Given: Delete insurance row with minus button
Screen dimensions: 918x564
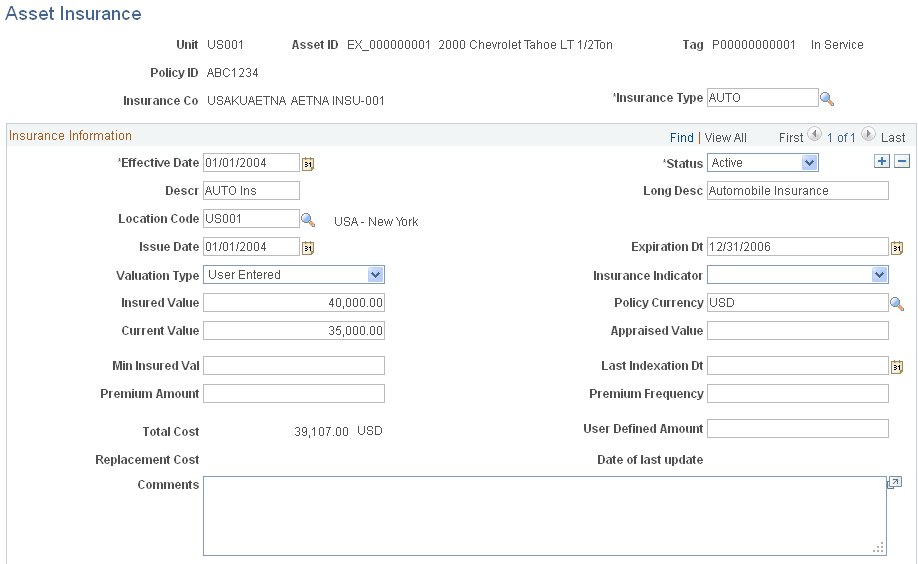Looking at the screenshot, I should [902, 161].
